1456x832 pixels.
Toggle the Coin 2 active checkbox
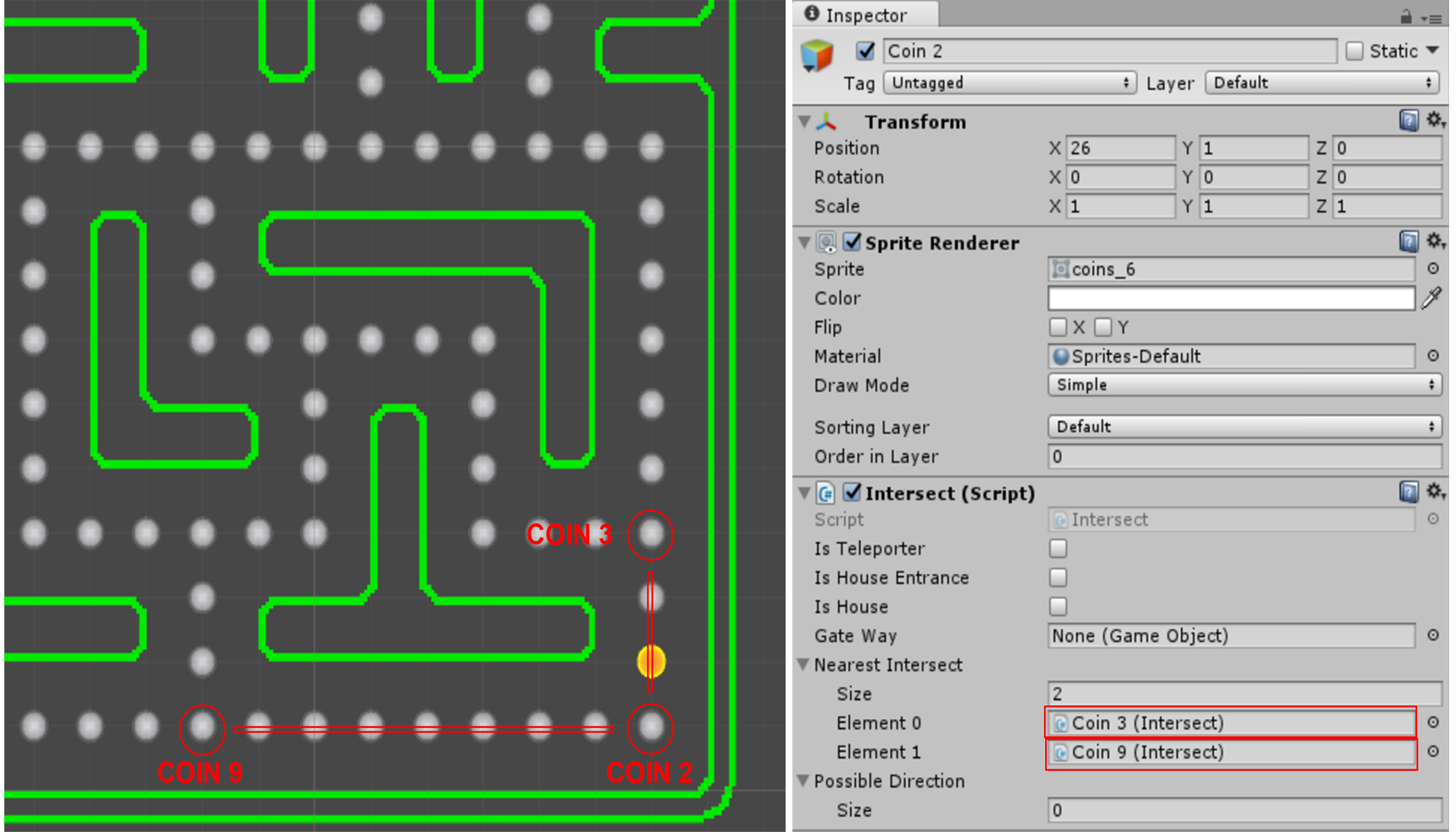(x=865, y=51)
